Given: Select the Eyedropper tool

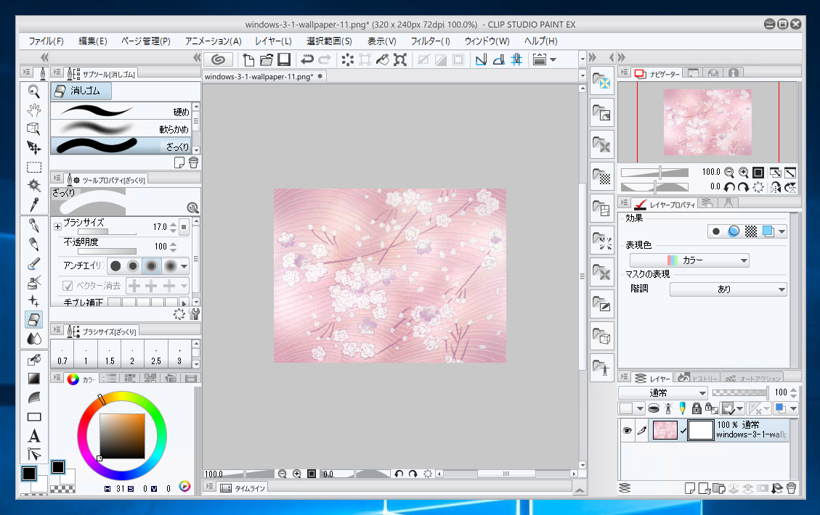Looking at the screenshot, I should (34, 204).
